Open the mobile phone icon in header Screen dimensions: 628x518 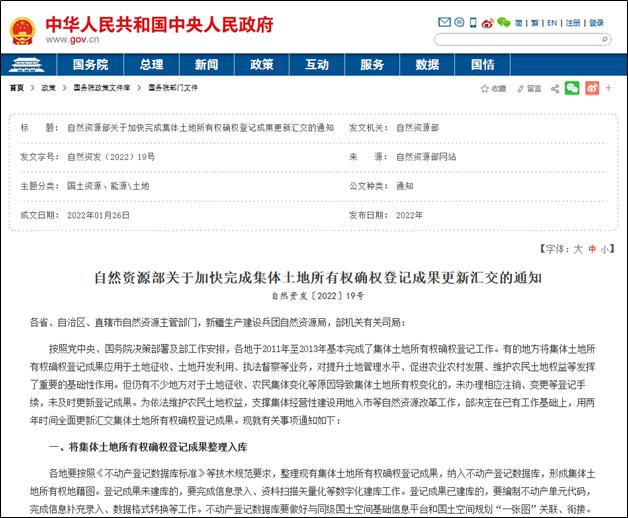(473, 22)
